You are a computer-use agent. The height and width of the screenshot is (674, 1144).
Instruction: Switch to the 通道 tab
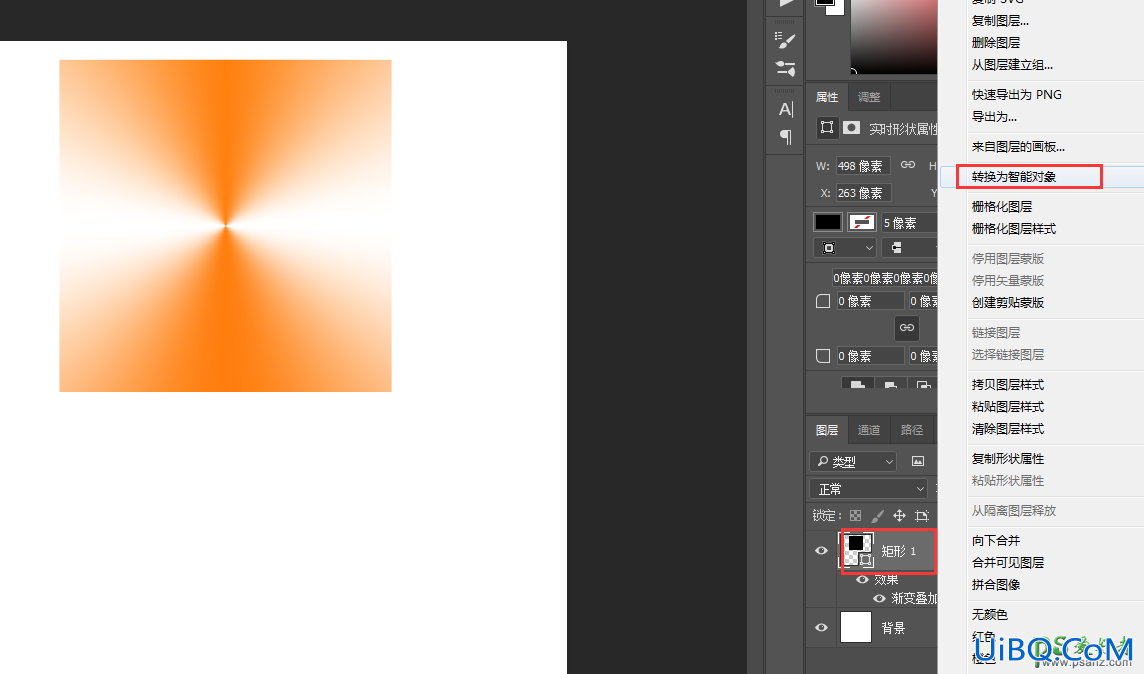coord(869,430)
